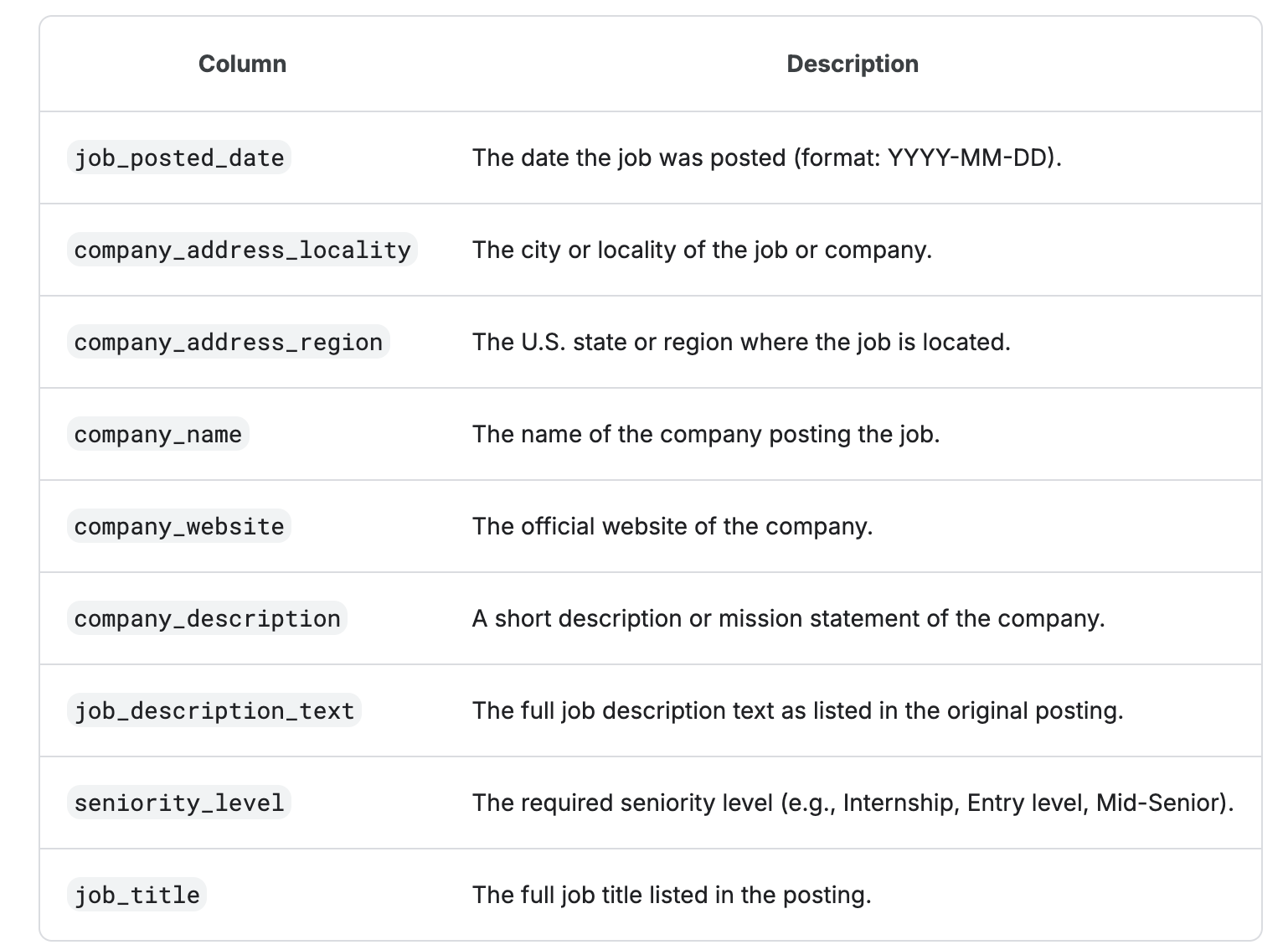Select the seniority_level code tag
This screenshot has width=1288, height=950.
(179, 803)
